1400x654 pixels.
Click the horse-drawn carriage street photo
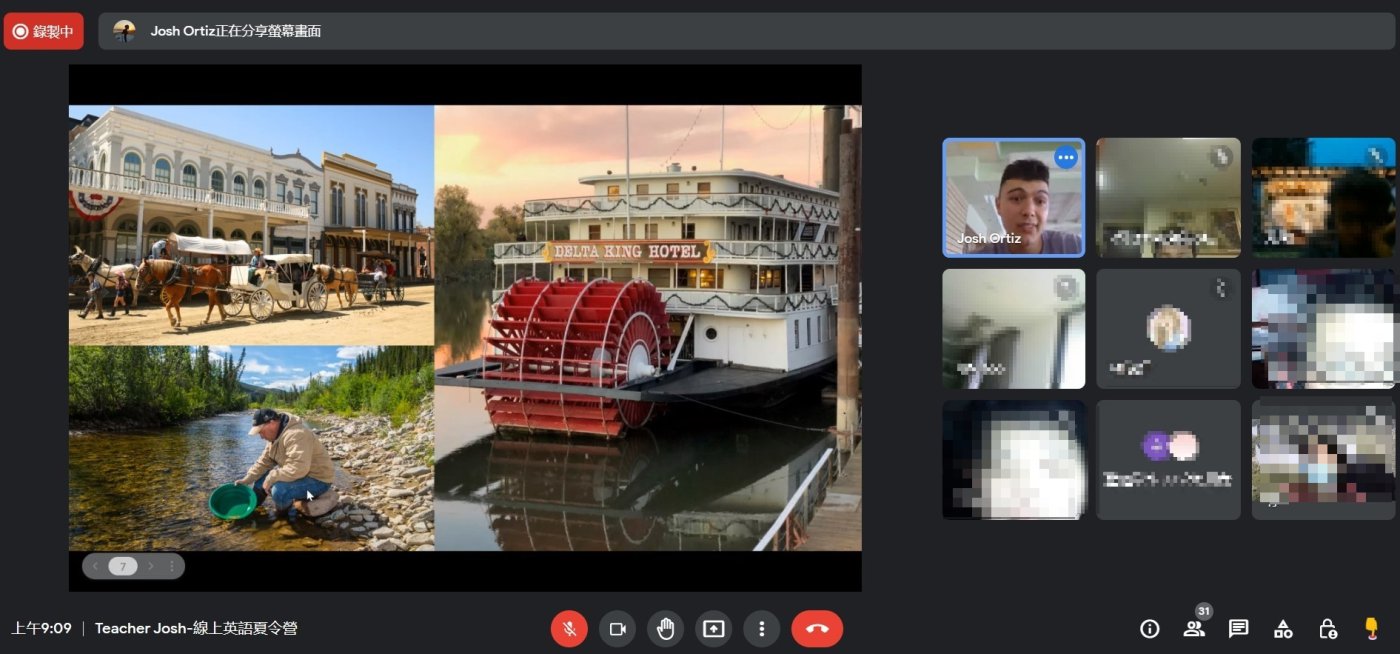(251, 225)
